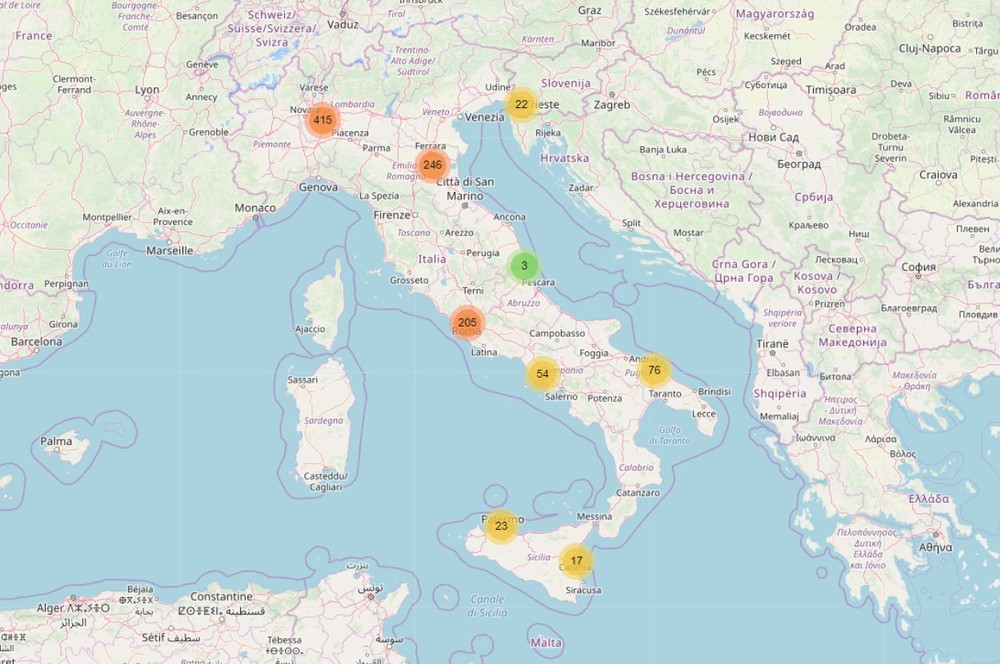Open the 23 cluster at Palermo

(x=501, y=526)
